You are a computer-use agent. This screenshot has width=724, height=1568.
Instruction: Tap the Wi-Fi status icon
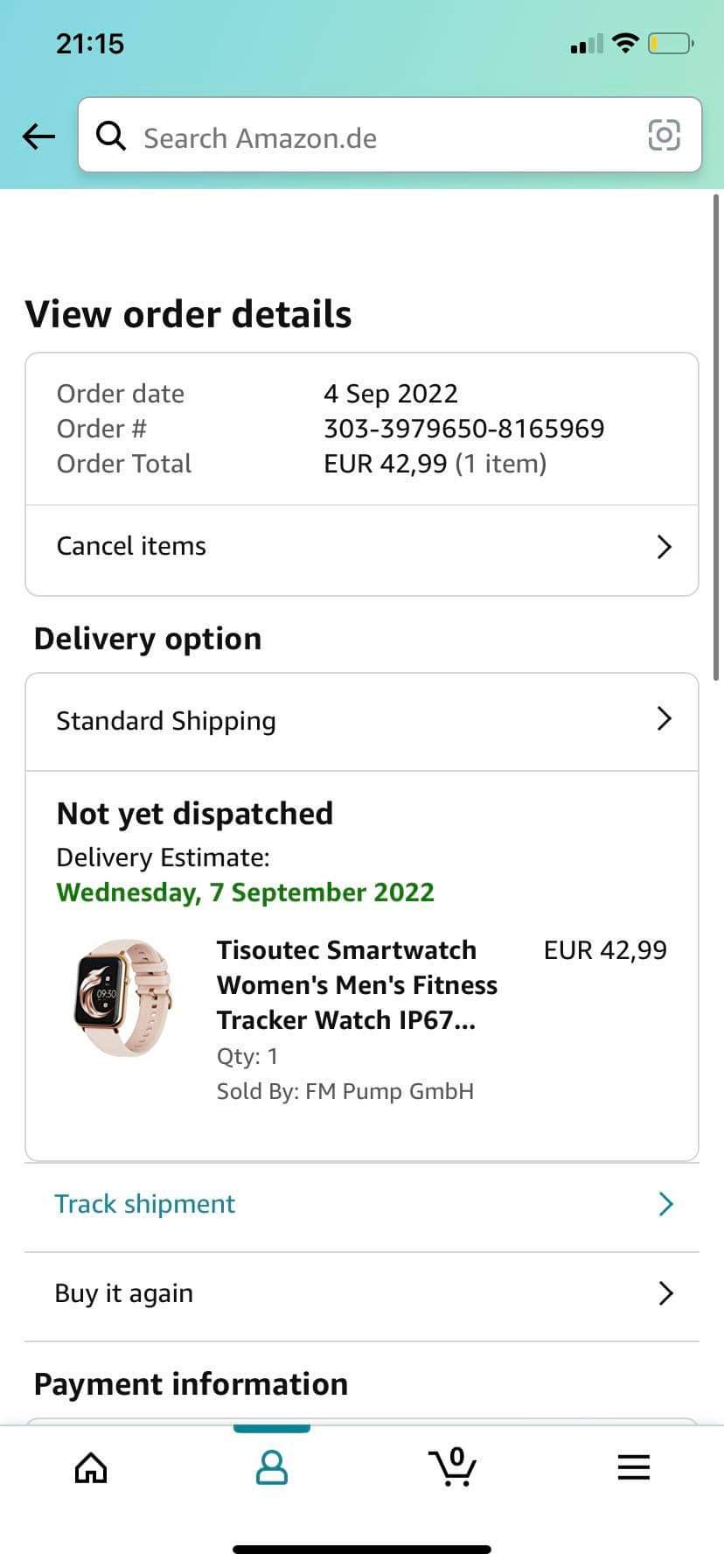[625, 43]
